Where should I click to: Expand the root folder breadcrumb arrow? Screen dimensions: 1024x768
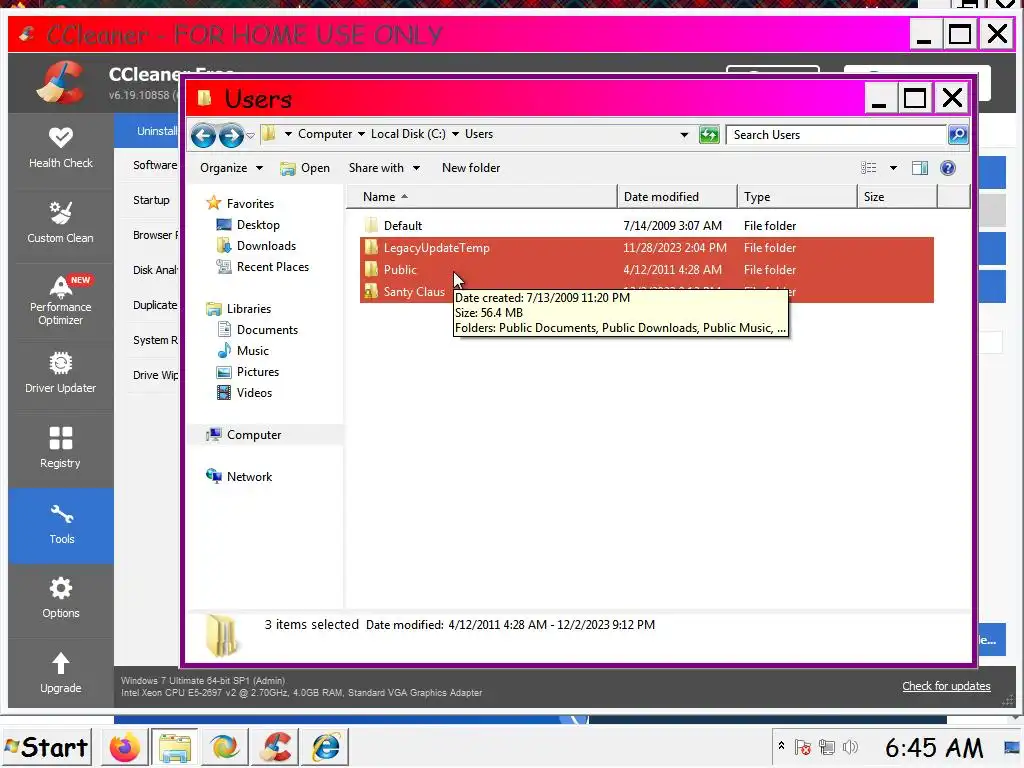[x=288, y=134]
